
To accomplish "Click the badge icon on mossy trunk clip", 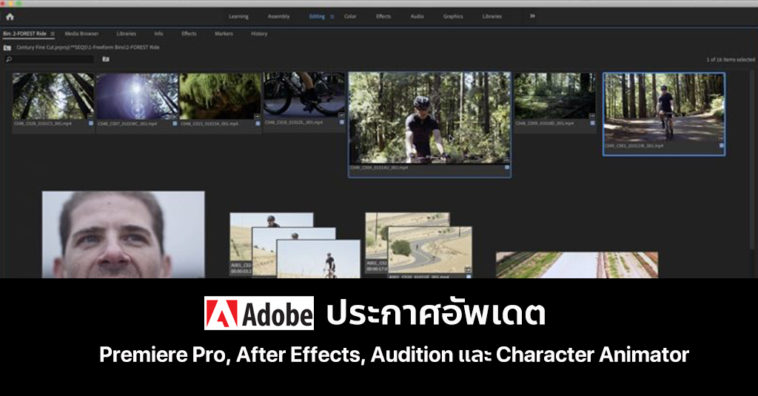I will tap(258, 123).
